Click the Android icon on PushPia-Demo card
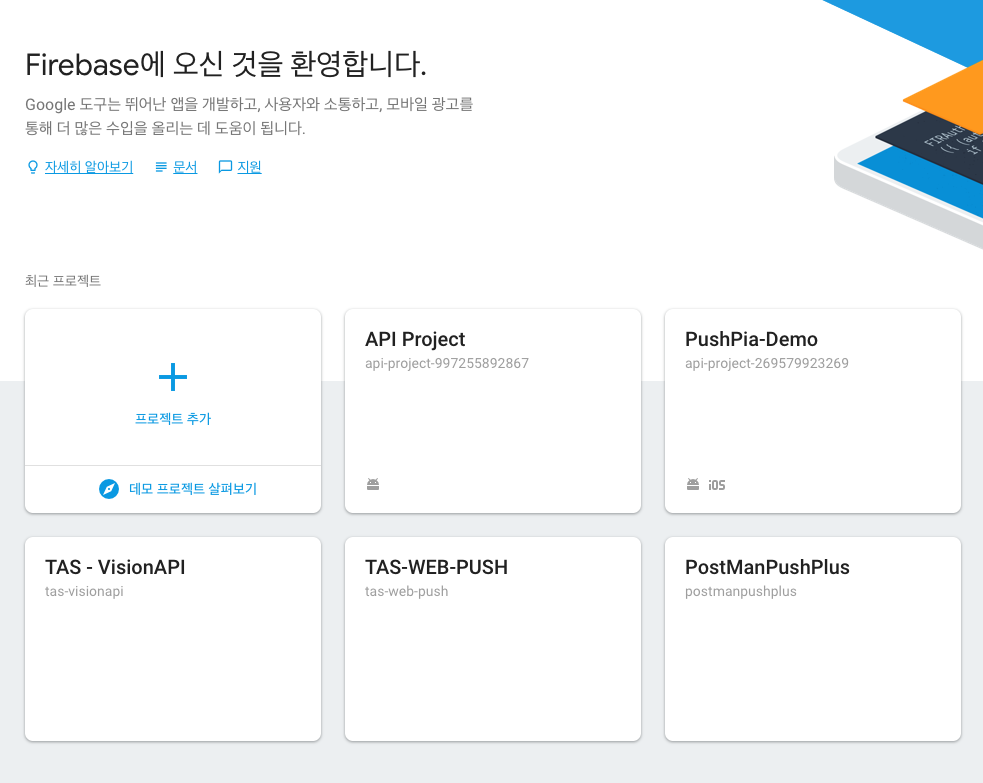This screenshot has width=983, height=783. pyautogui.click(x=693, y=484)
